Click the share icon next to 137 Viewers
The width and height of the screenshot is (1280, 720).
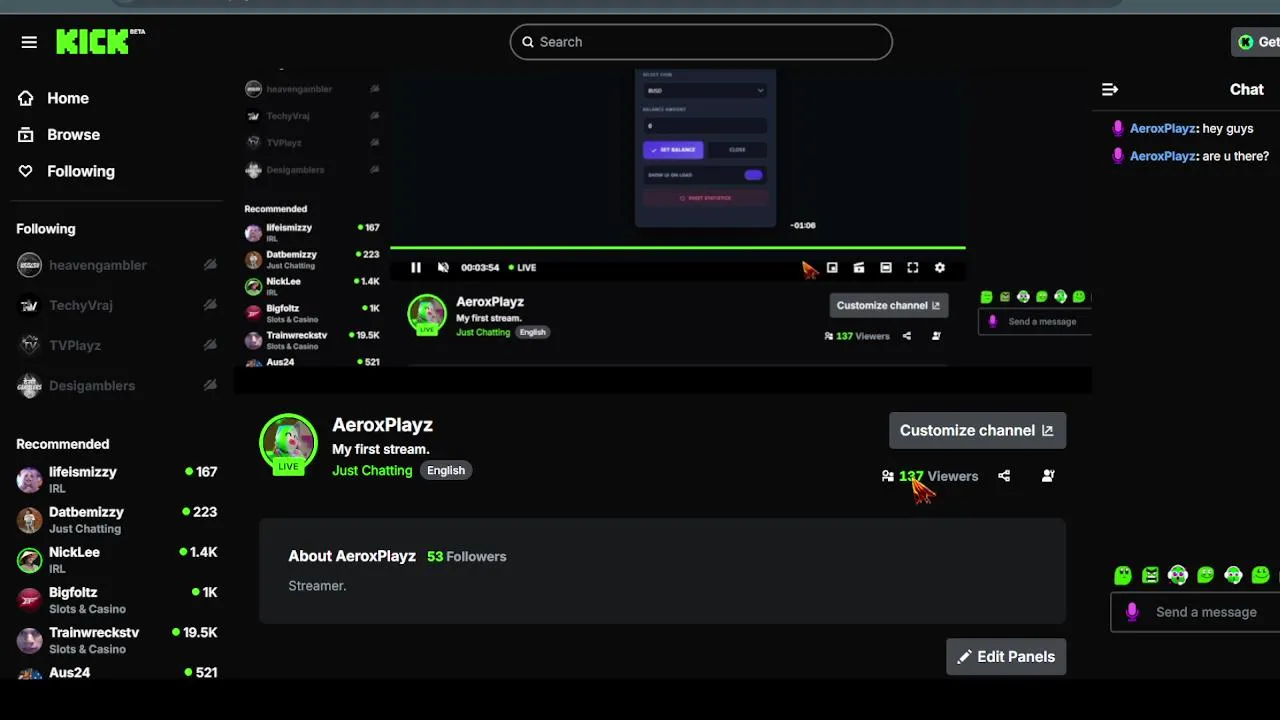tap(1004, 476)
